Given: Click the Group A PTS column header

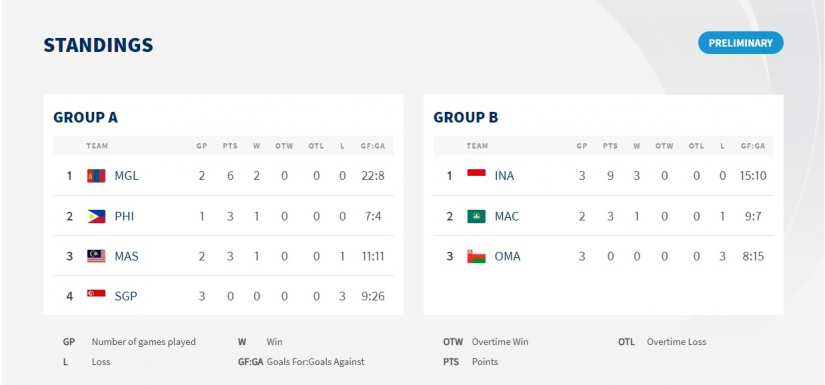Looking at the screenshot, I should tap(230, 146).
